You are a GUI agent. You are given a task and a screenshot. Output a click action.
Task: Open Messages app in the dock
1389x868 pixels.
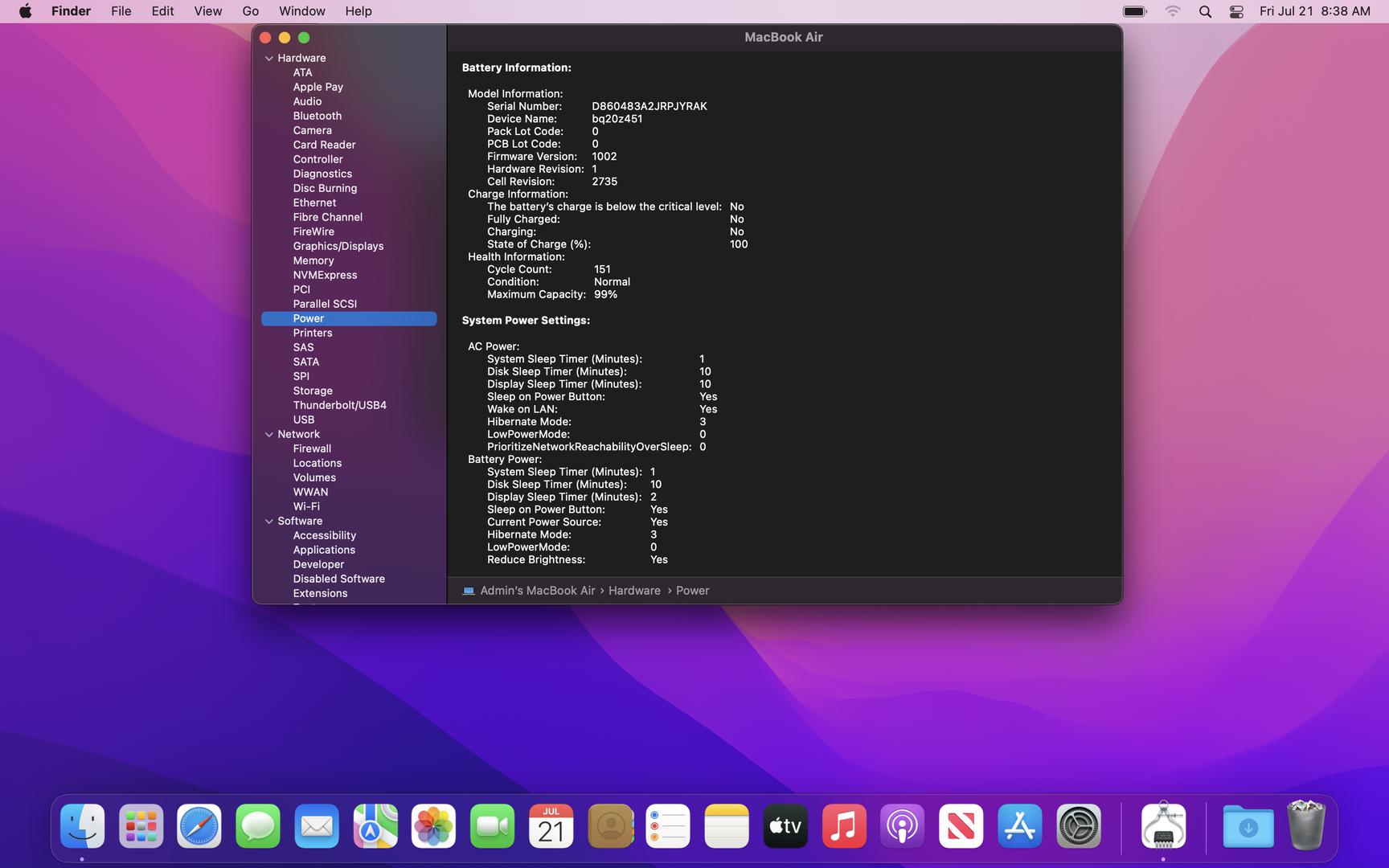[x=258, y=826]
